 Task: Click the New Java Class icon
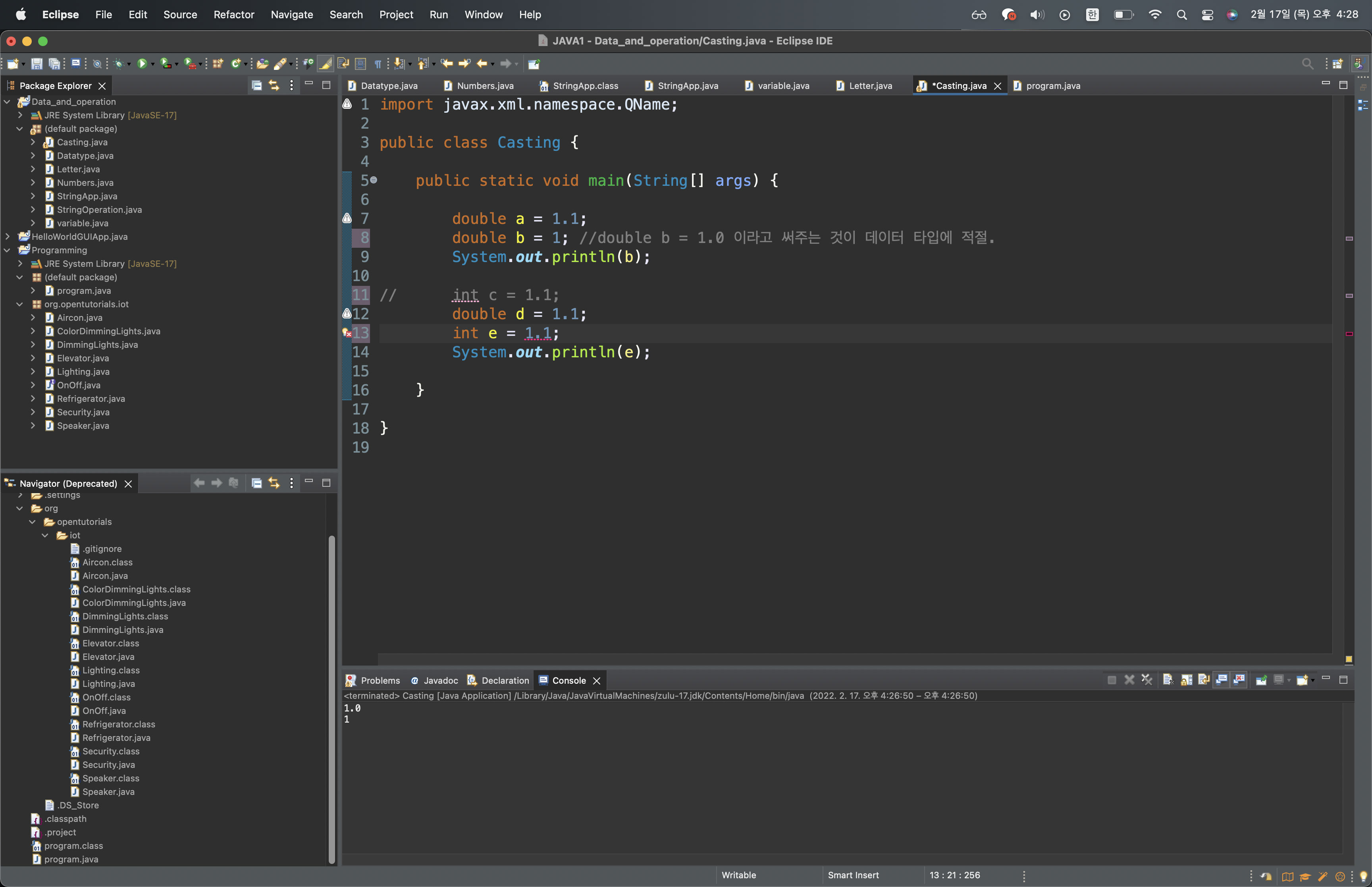click(x=235, y=64)
